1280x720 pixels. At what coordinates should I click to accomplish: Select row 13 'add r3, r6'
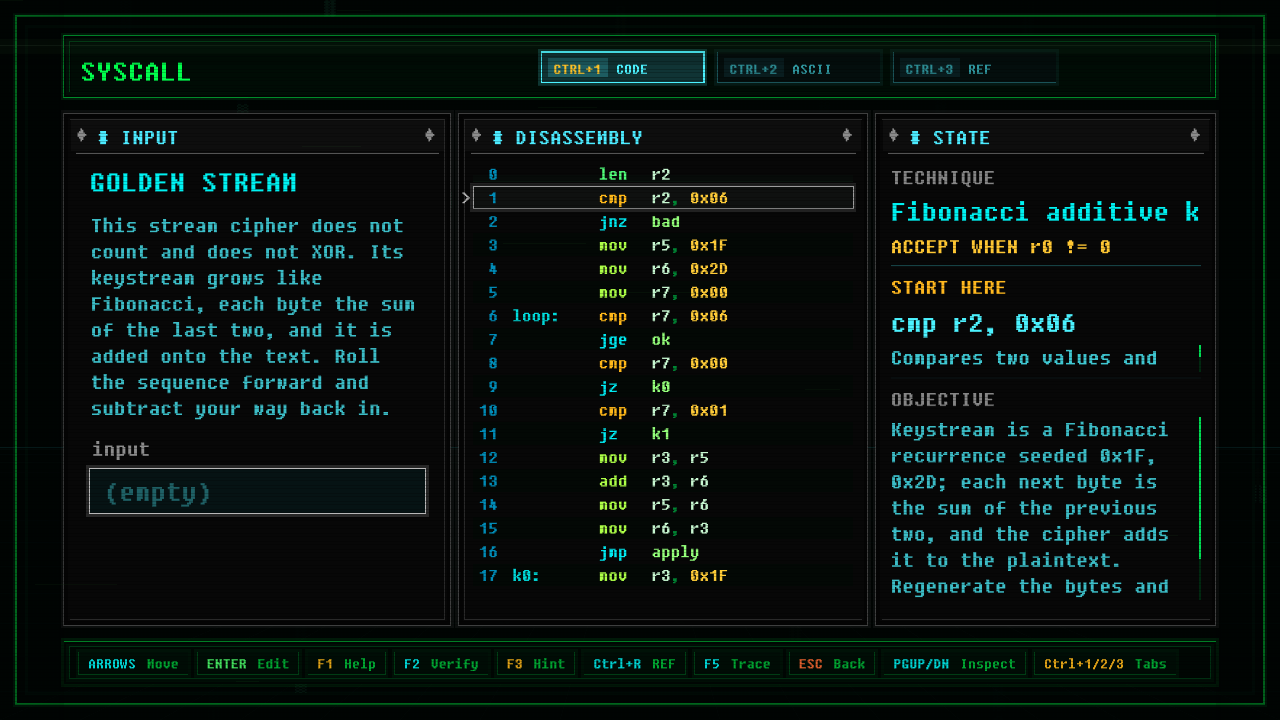(663, 481)
